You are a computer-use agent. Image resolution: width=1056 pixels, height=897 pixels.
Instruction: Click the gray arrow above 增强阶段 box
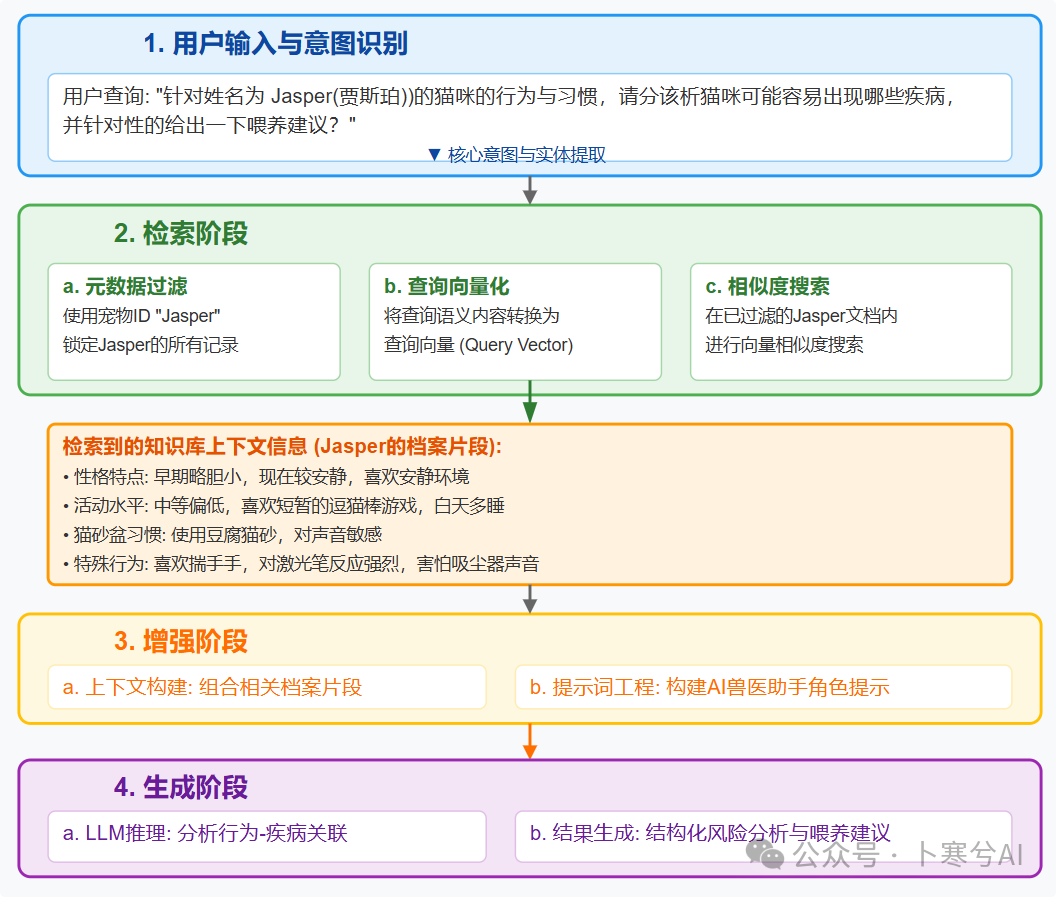pyautogui.click(x=530, y=599)
